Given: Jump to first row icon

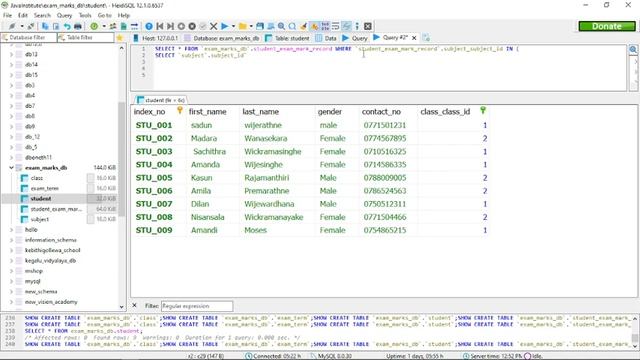Looking at the screenshot, I should [160, 26].
